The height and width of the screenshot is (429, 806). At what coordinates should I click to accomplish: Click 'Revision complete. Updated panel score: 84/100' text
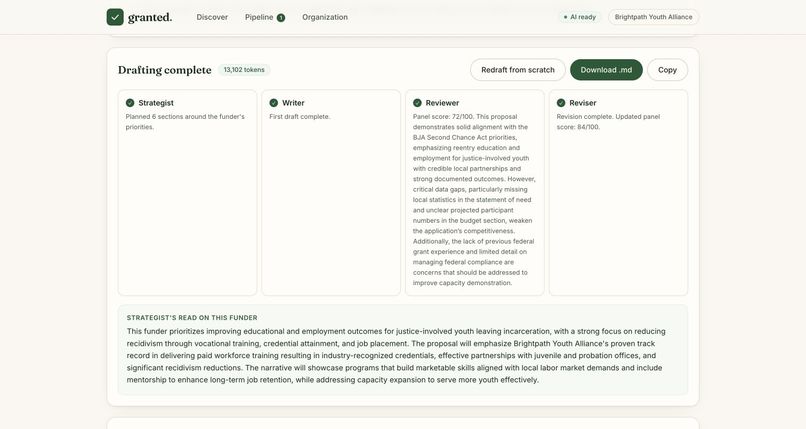click(608, 122)
